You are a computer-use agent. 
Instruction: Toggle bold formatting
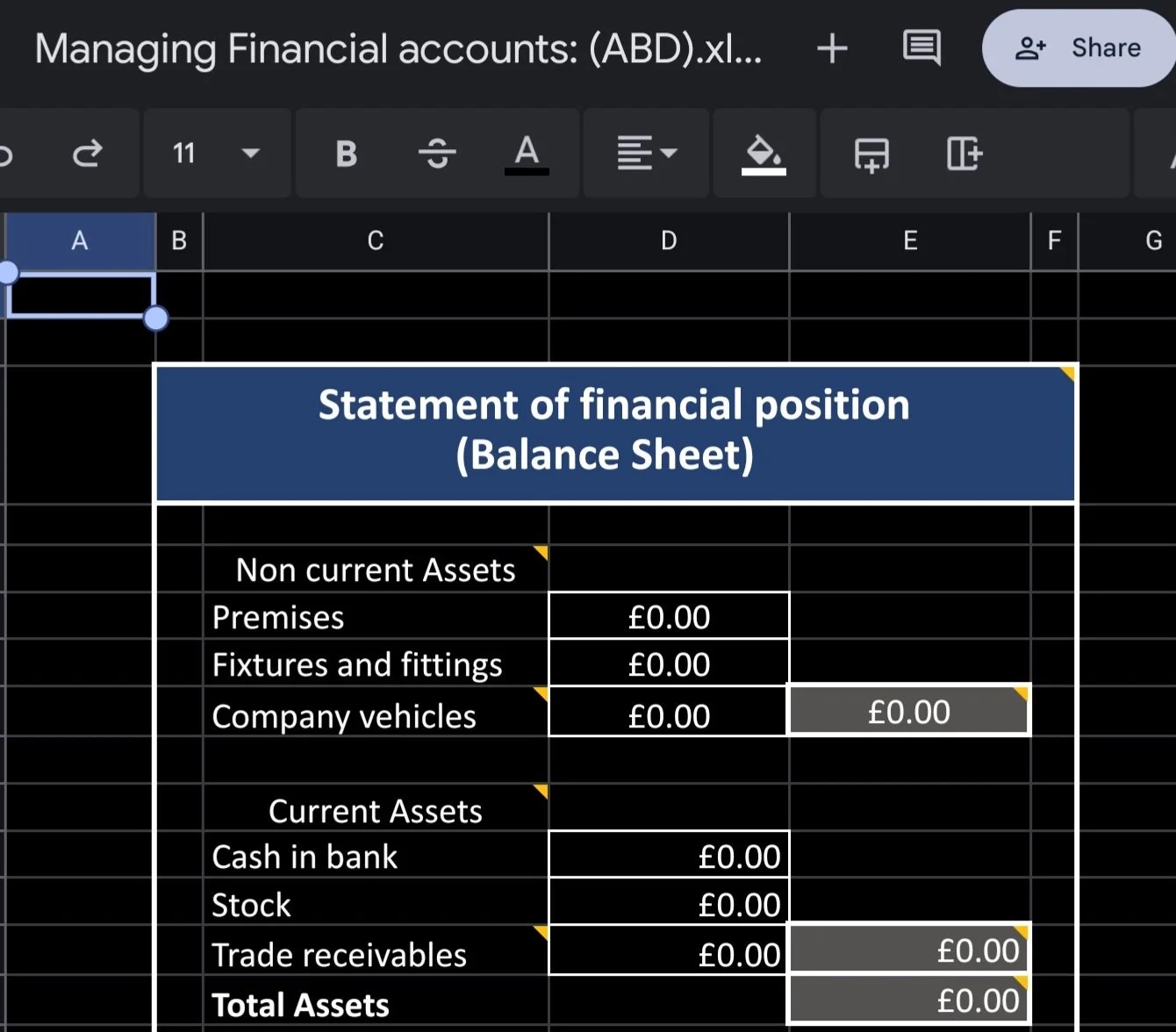tap(345, 154)
